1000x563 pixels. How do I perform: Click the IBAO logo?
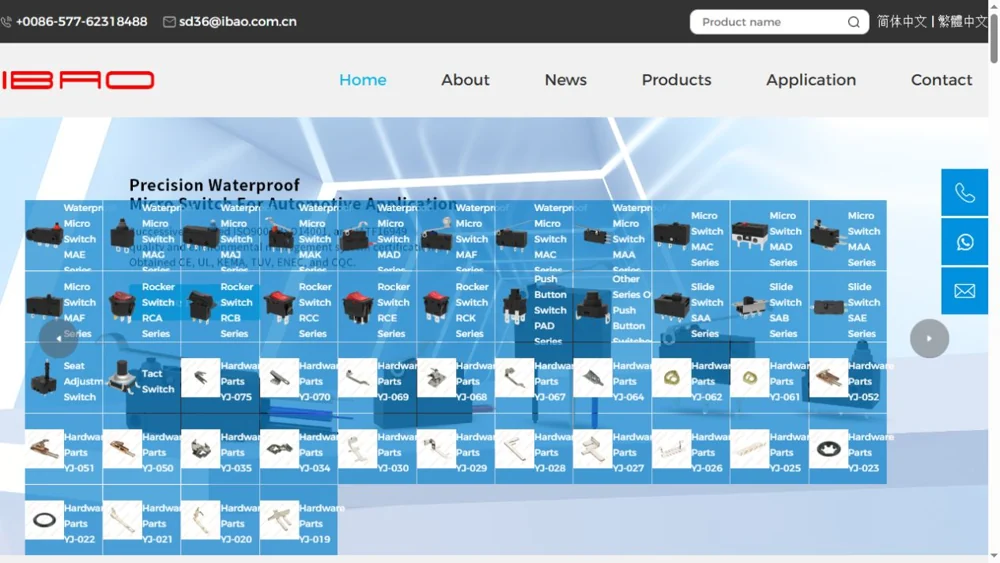click(x=78, y=80)
